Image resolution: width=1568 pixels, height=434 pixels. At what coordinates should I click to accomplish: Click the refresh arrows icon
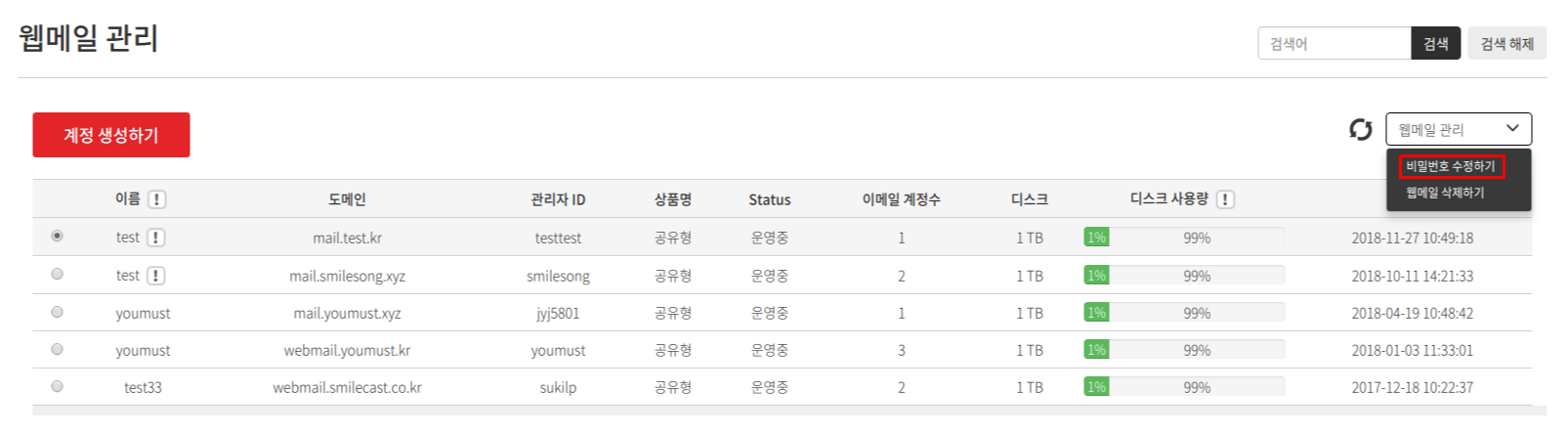pyautogui.click(x=1361, y=129)
